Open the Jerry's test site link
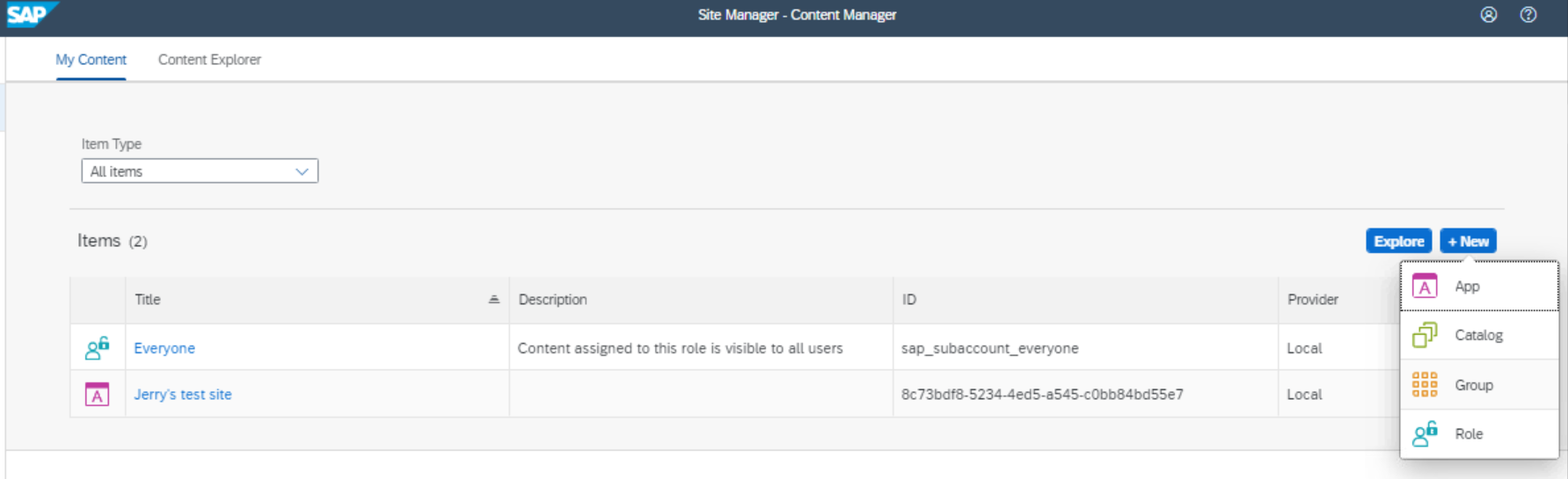This screenshot has height=479, width=1568. coord(183,395)
